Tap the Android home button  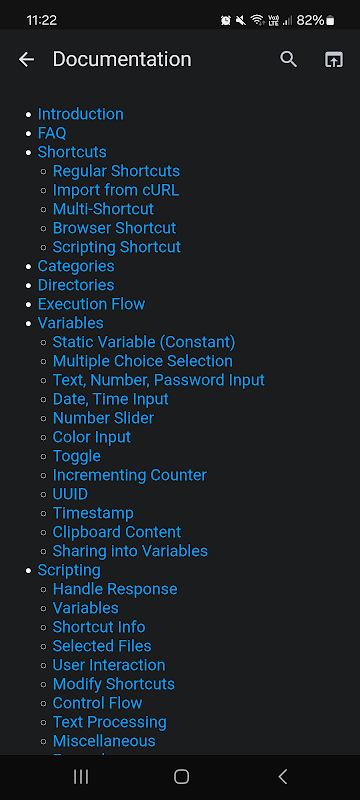tap(181, 777)
